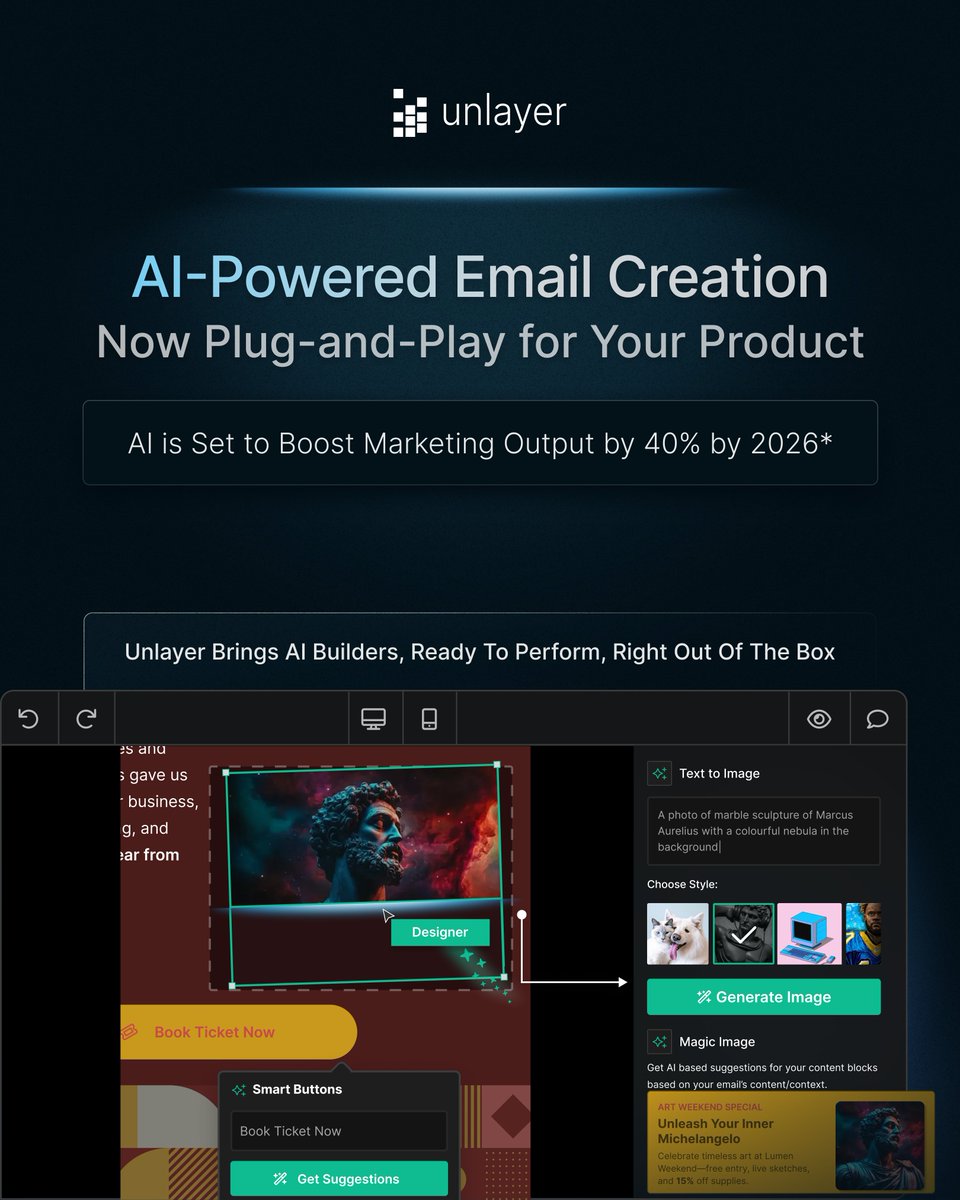Viewport: 960px width, 1200px height.
Task: Click the Text to Image prompt box
Action: (764, 831)
